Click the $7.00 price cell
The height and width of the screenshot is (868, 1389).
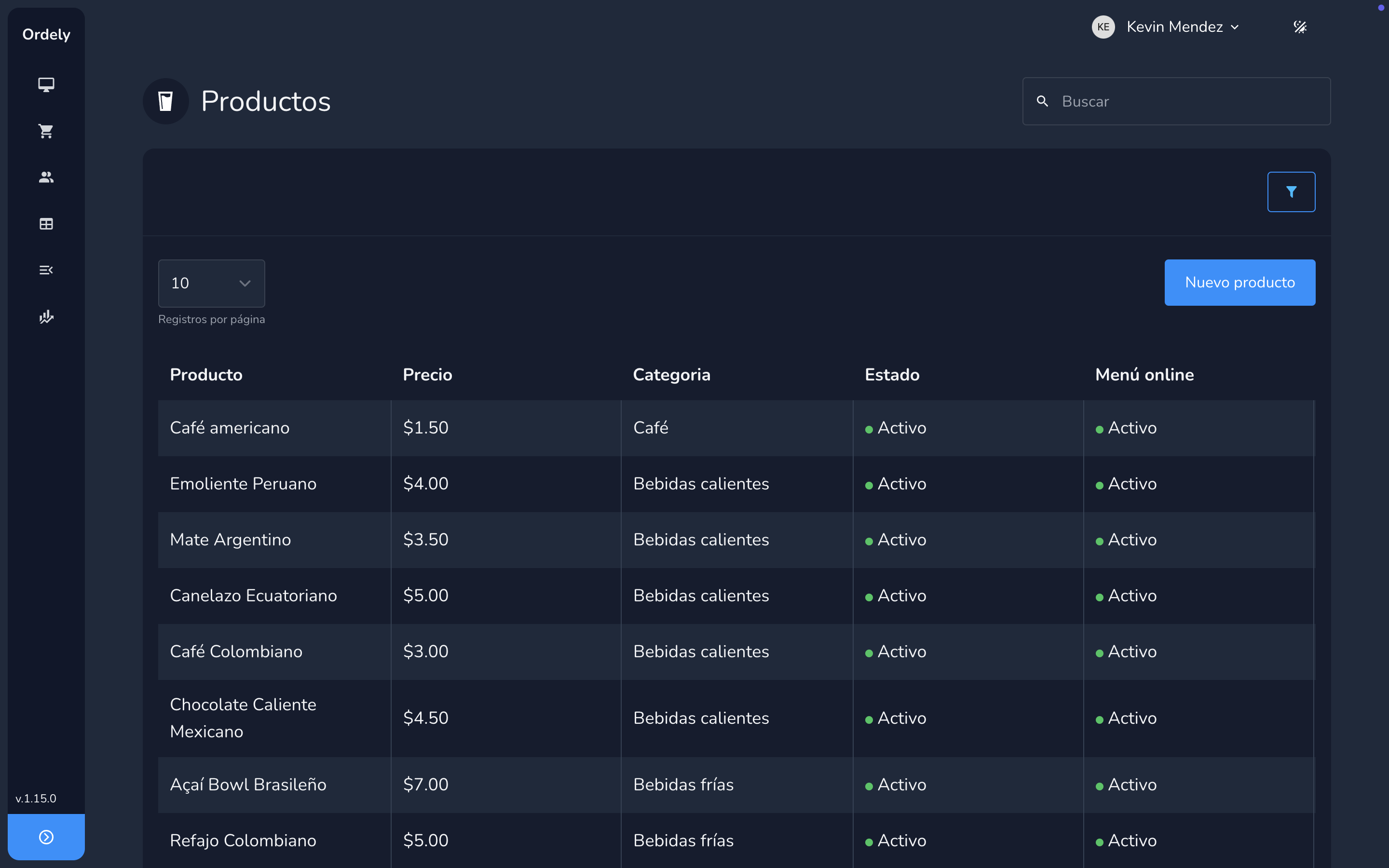(x=425, y=784)
